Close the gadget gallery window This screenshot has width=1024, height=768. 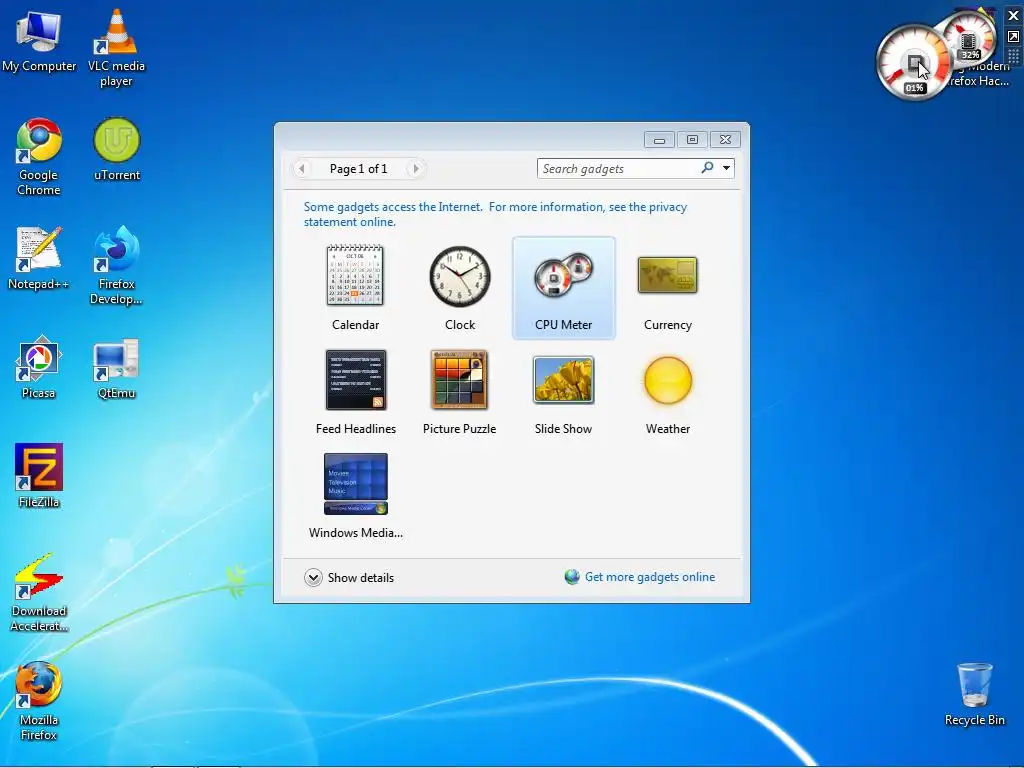[726, 140]
